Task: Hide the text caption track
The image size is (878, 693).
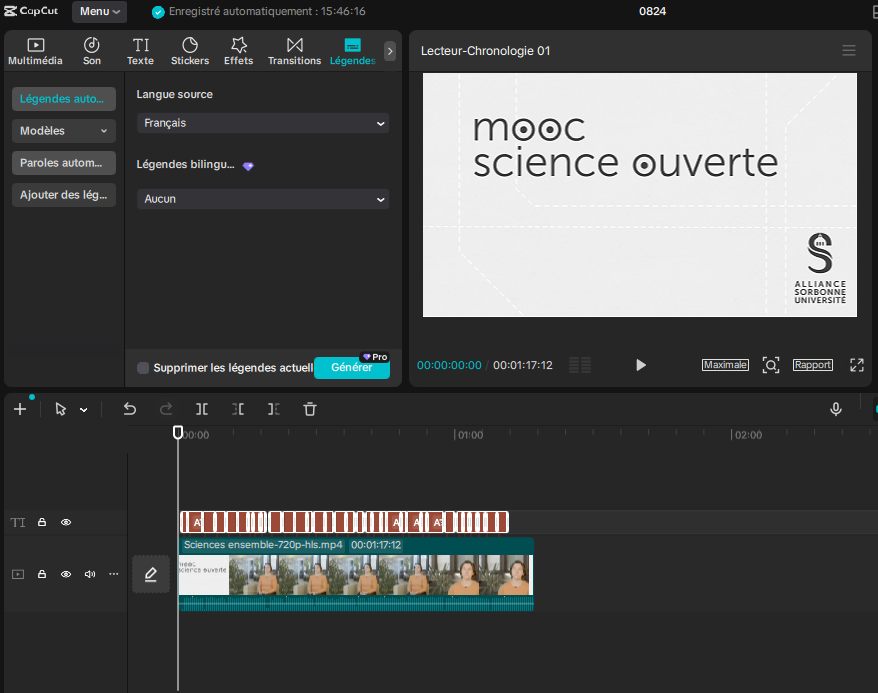Action: (x=66, y=522)
